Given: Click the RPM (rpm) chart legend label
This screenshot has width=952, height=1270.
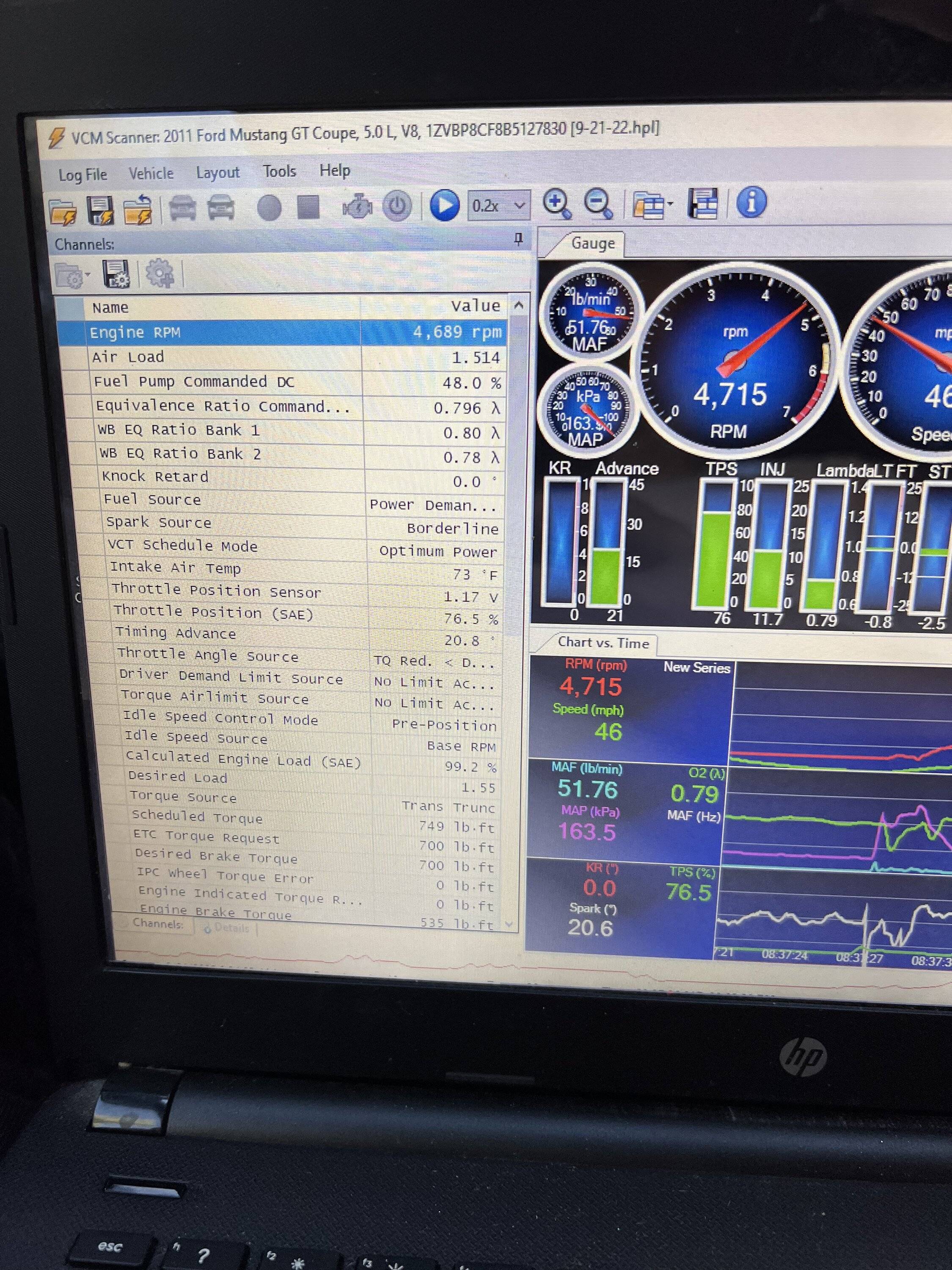Looking at the screenshot, I should click(x=596, y=665).
